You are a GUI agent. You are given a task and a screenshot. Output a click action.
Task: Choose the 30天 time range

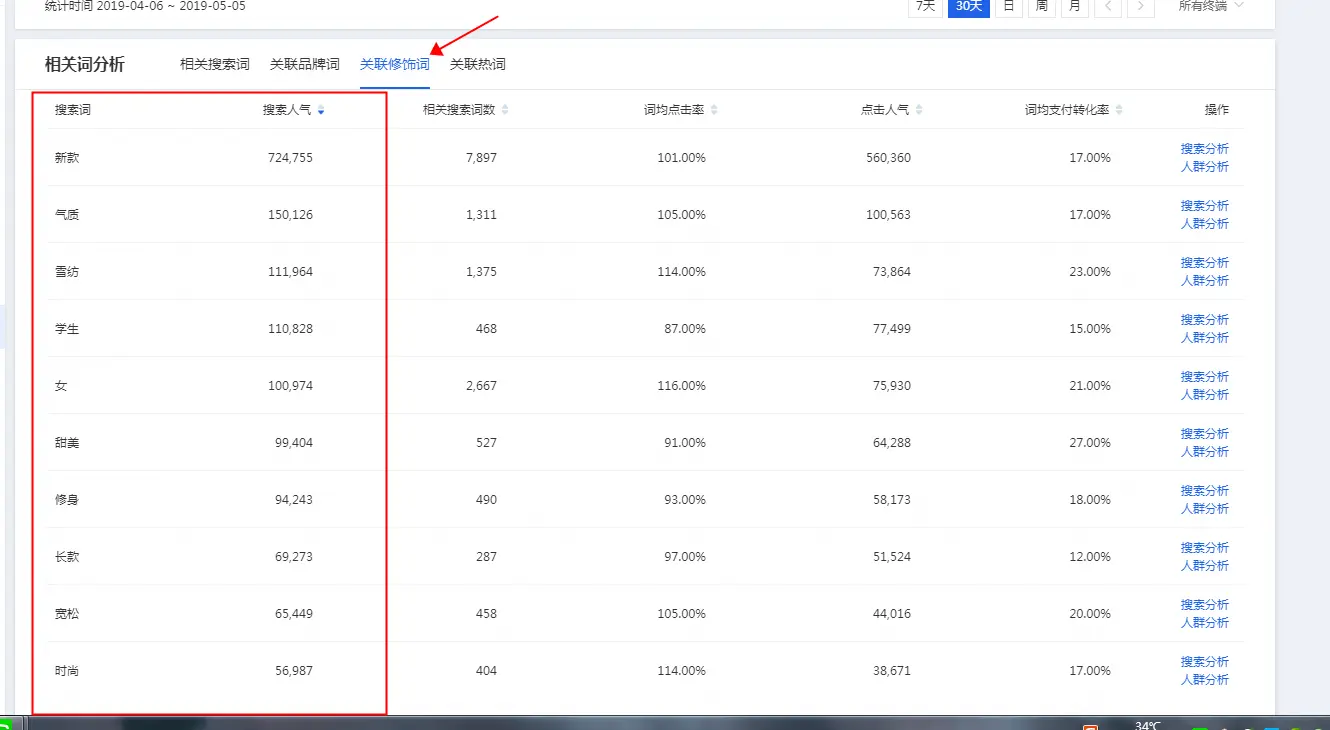[x=969, y=6]
